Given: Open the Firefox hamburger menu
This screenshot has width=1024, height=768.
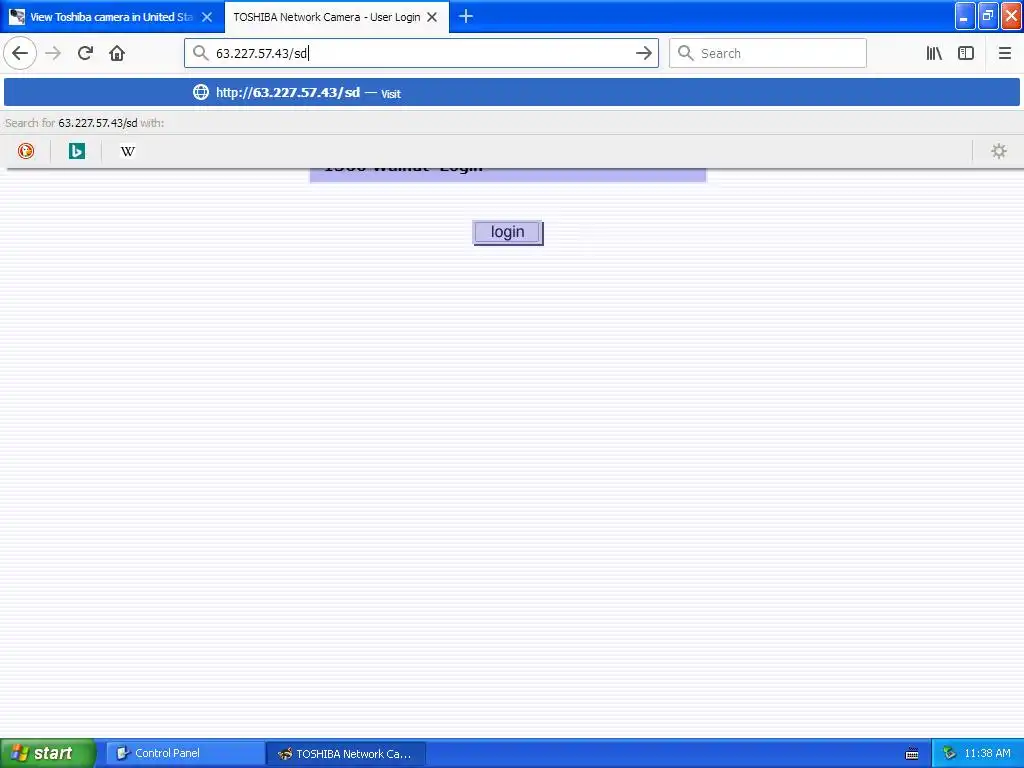Looking at the screenshot, I should pos(1004,54).
